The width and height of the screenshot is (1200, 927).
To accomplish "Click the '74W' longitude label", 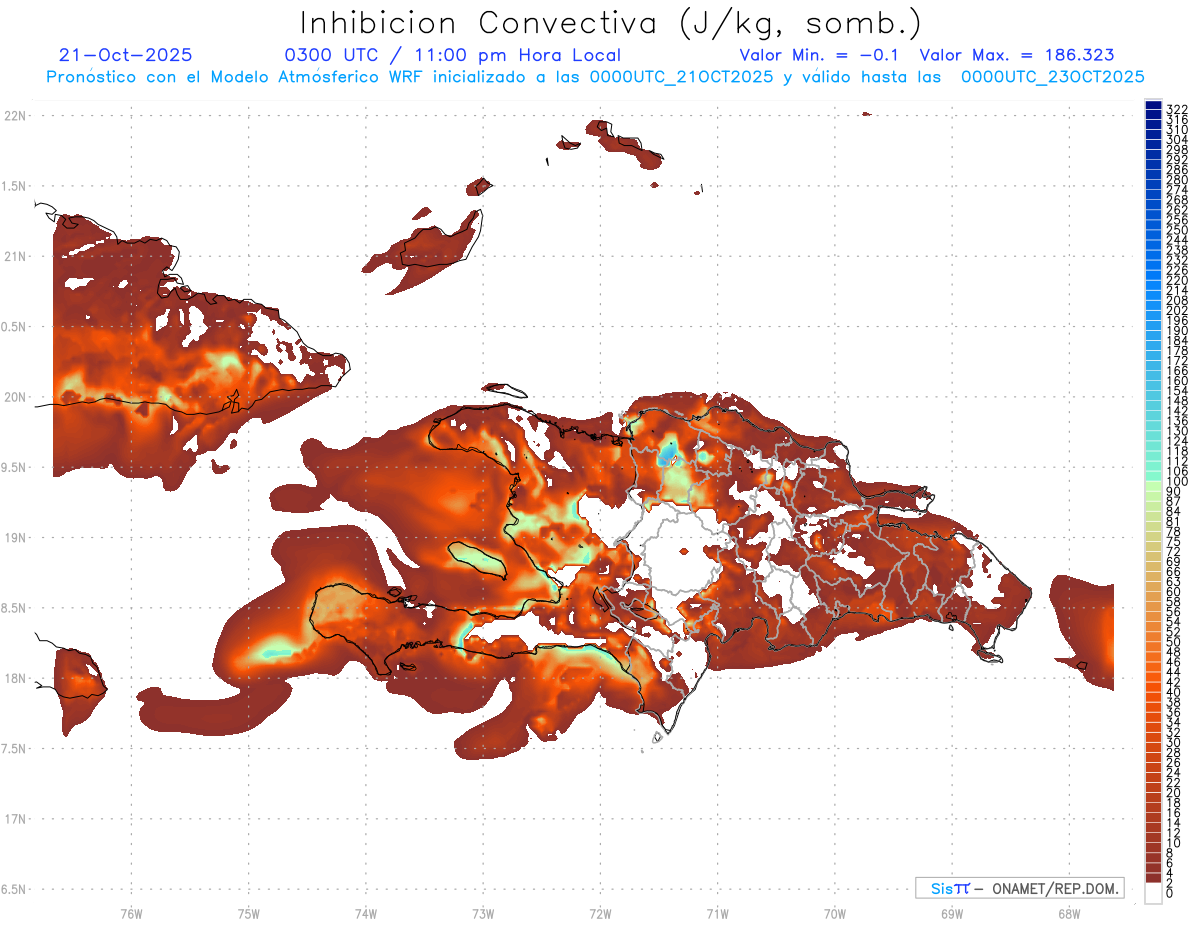I will point(366,914).
